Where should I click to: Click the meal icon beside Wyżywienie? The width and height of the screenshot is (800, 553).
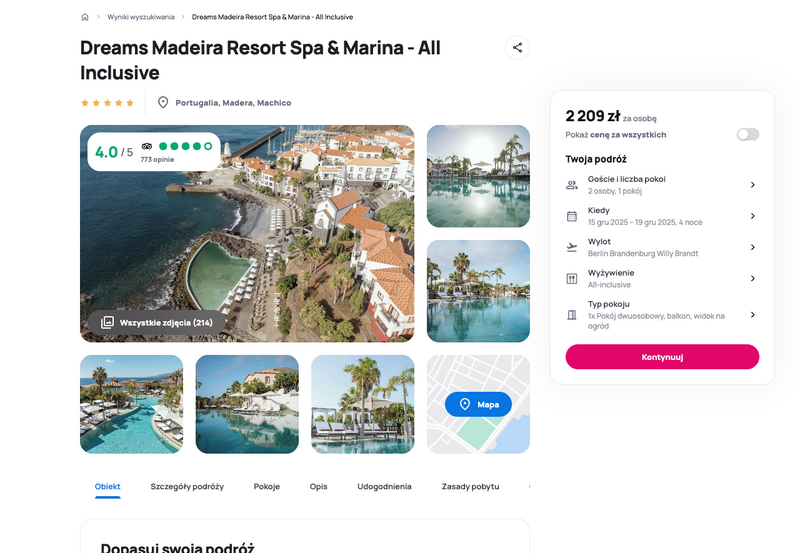572,279
